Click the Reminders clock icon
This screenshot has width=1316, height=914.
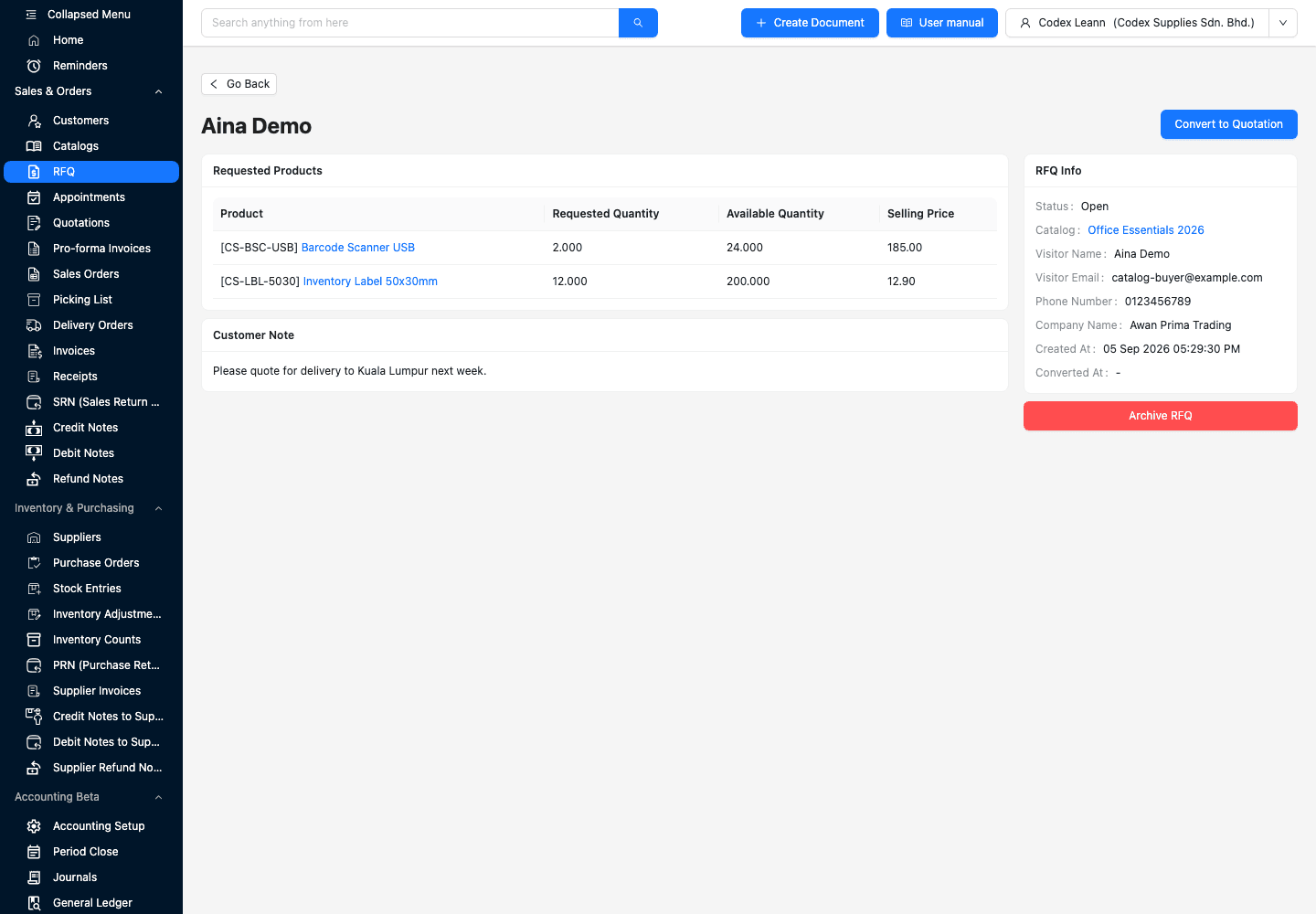34,66
